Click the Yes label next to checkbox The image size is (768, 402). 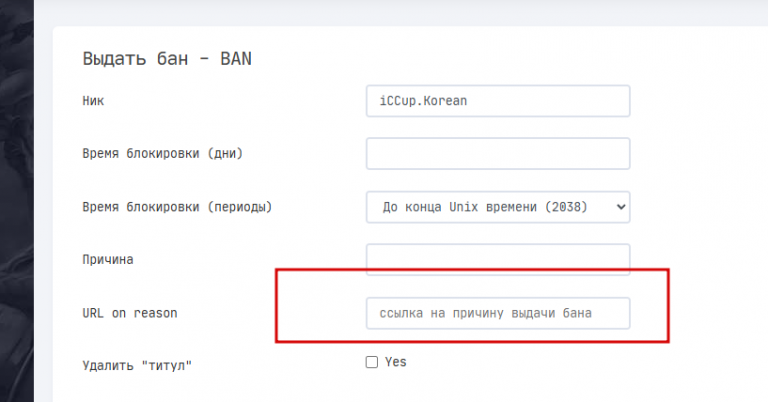(396, 362)
